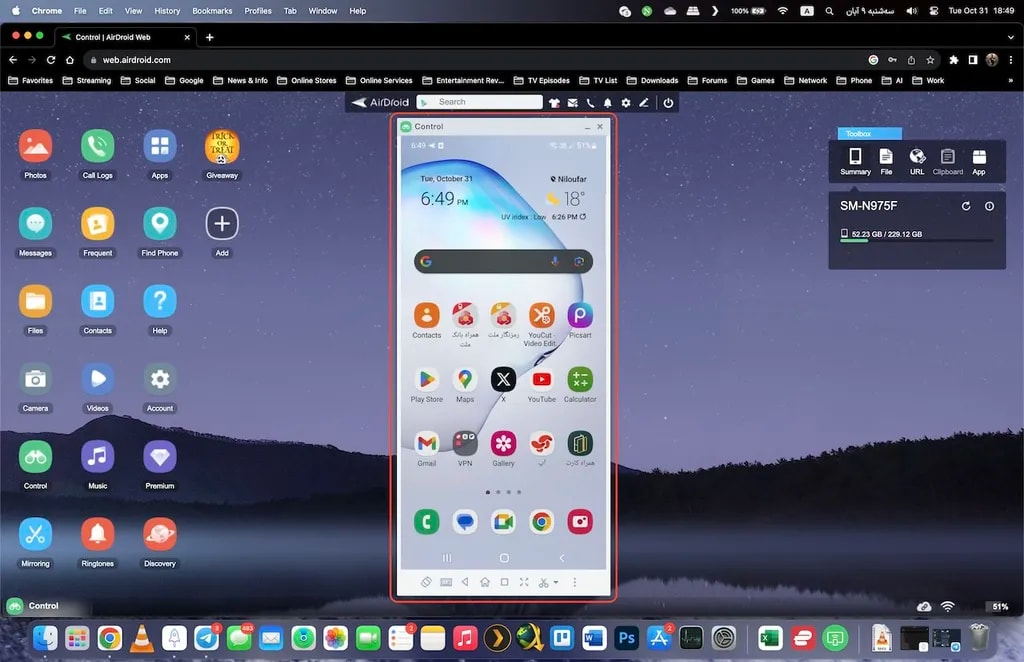The width and height of the screenshot is (1024, 662).
Task: Click the rotate screen icon in Control toolbar
Action: click(425, 582)
